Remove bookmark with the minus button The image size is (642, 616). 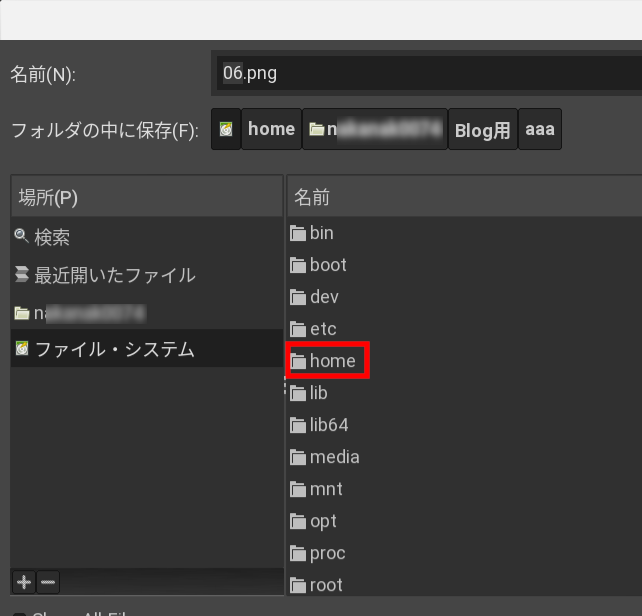coord(48,582)
